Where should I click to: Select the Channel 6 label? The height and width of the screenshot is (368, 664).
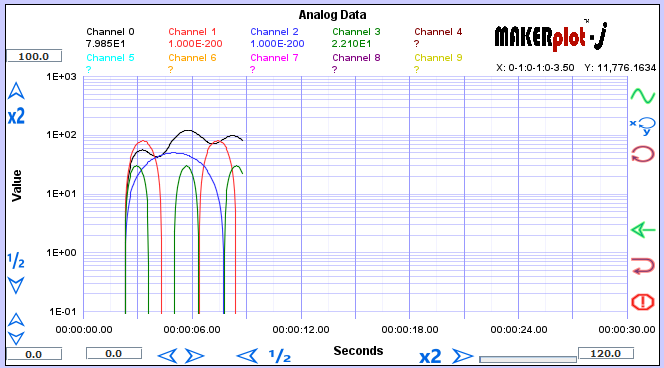192,58
